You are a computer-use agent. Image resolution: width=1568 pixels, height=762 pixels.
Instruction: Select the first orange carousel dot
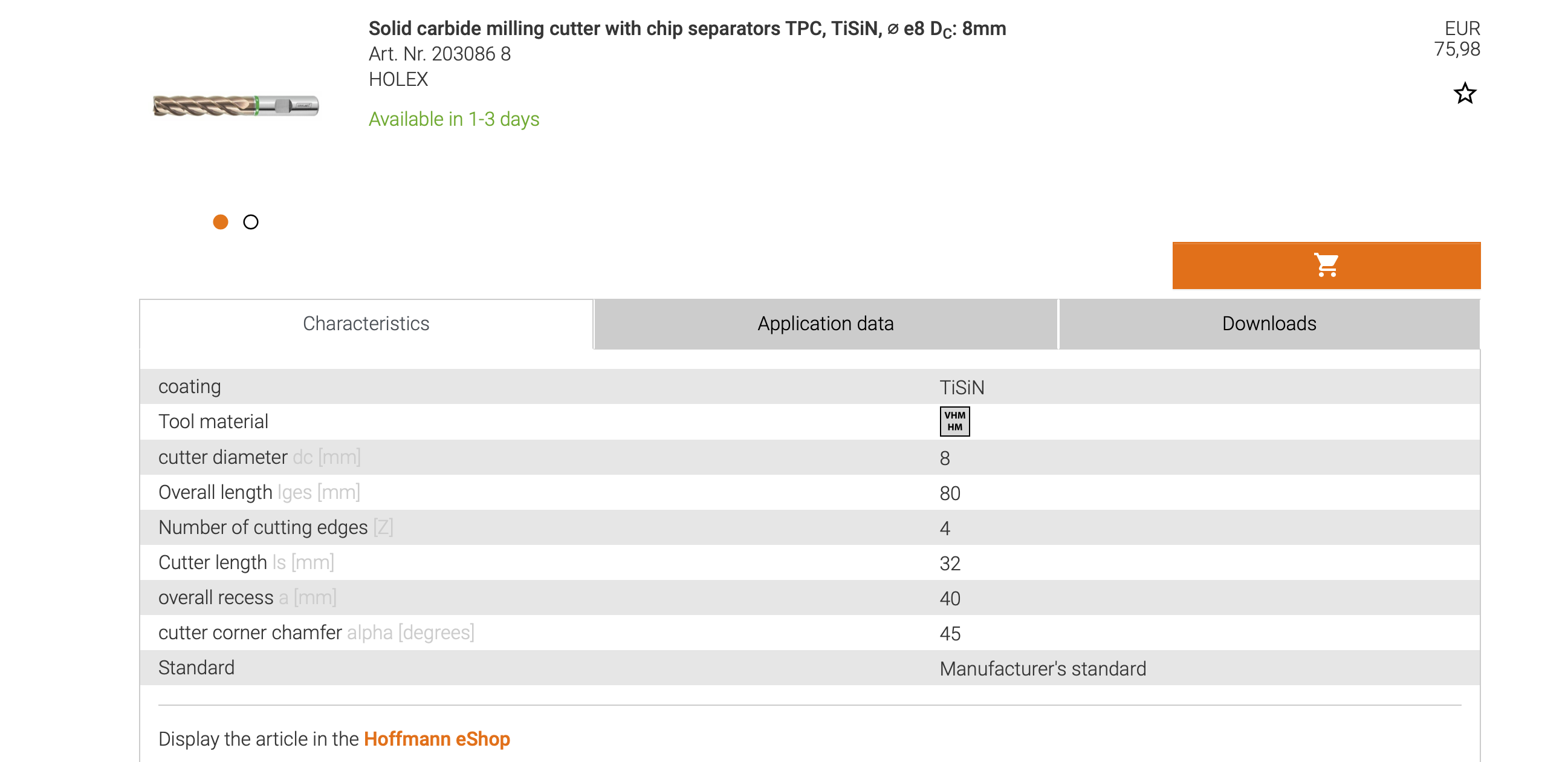[x=221, y=223]
